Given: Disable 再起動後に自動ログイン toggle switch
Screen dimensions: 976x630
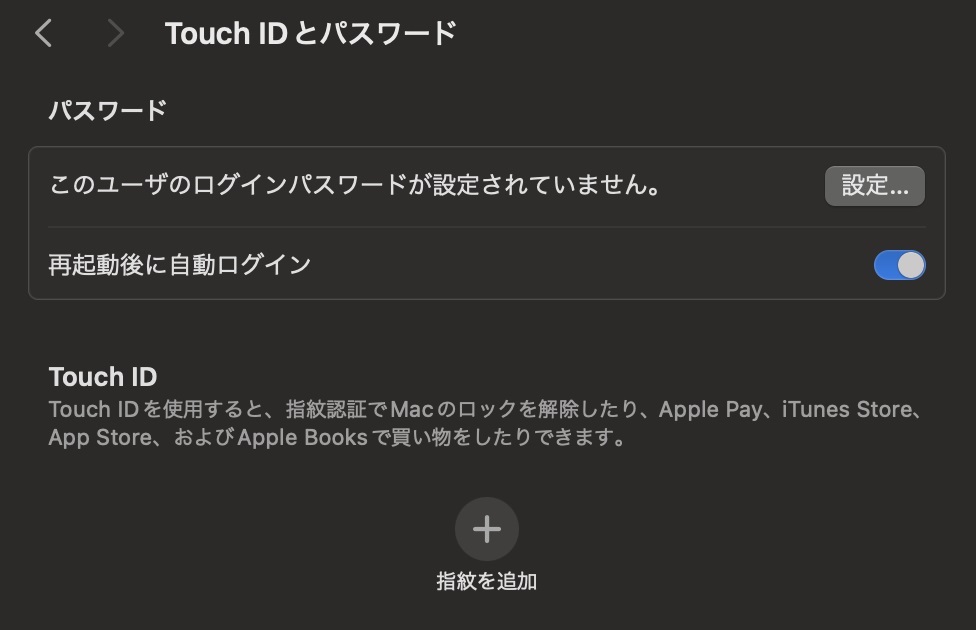Looking at the screenshot, I should (x=899, y=265).
